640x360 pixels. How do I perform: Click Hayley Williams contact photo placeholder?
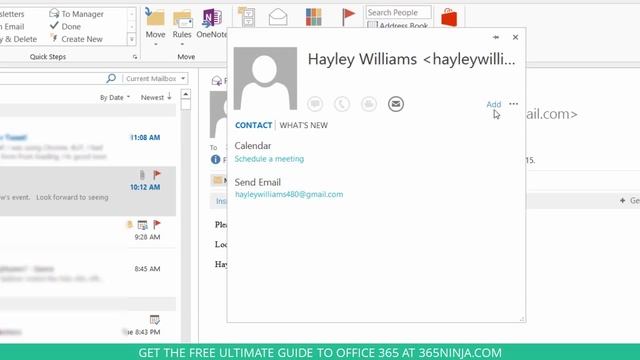point(265,78)
